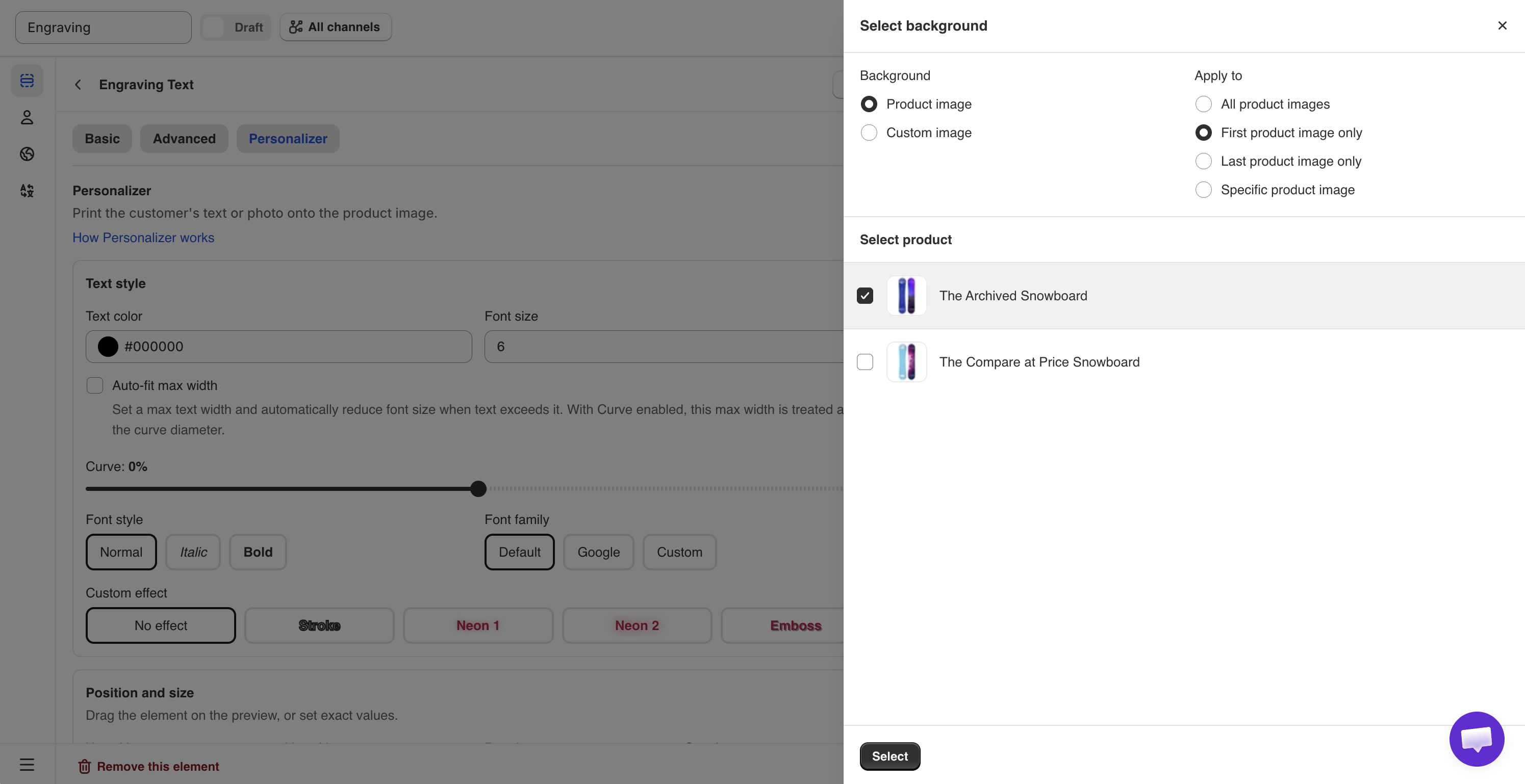Choose Specific product image option
The width and height of the screenshot is (1525, 784).
[1203, 190]
